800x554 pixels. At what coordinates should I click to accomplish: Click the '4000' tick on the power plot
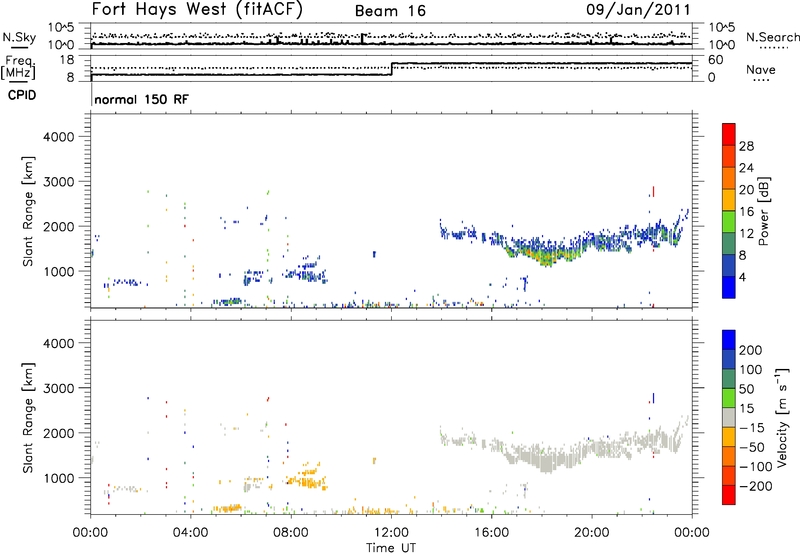[x=59, y=137]
